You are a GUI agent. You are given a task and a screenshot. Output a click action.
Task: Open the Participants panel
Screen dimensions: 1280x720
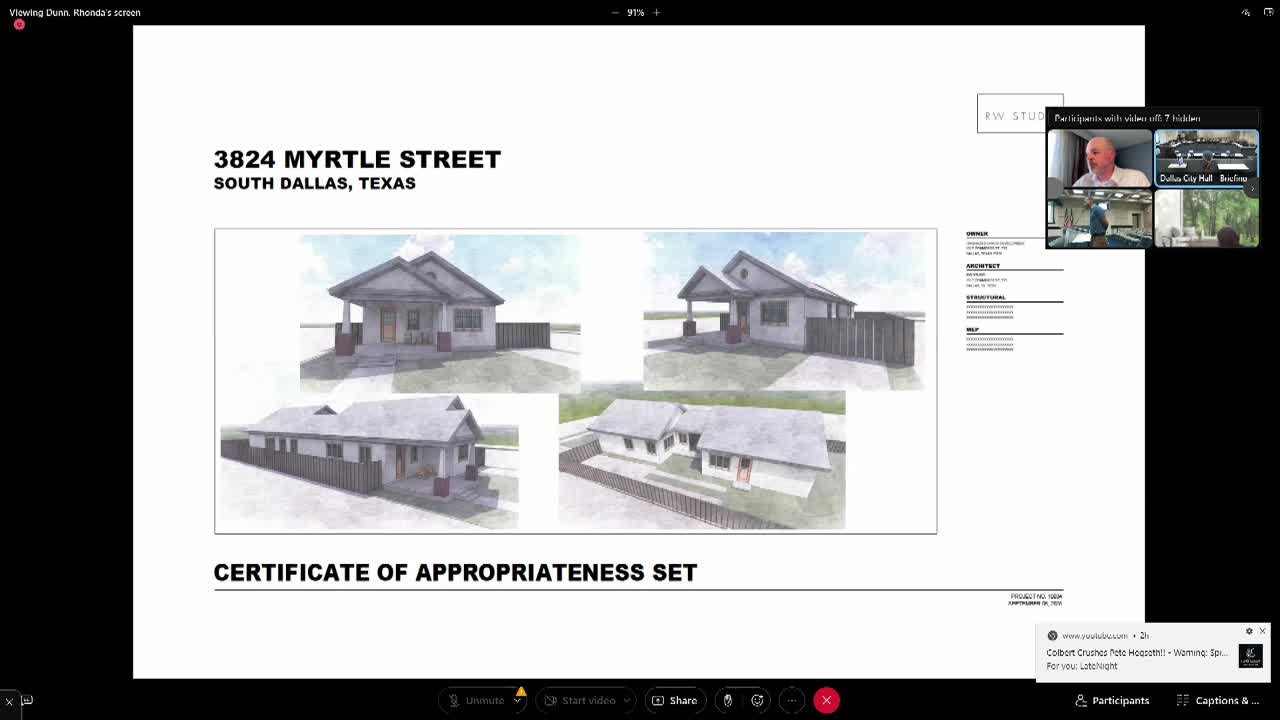point(1112,700)
